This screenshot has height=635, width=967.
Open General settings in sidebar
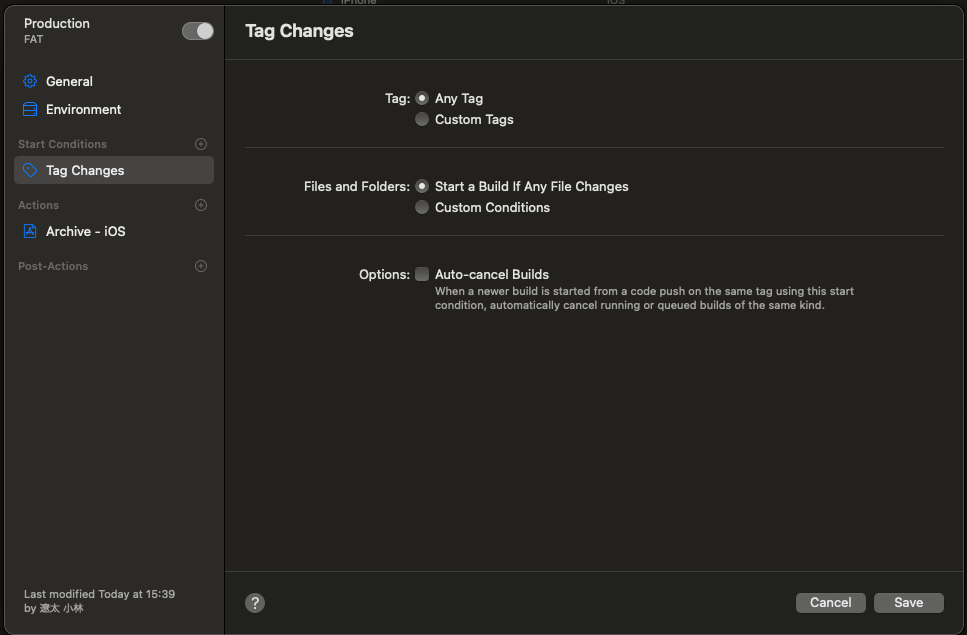coord(114,81)
